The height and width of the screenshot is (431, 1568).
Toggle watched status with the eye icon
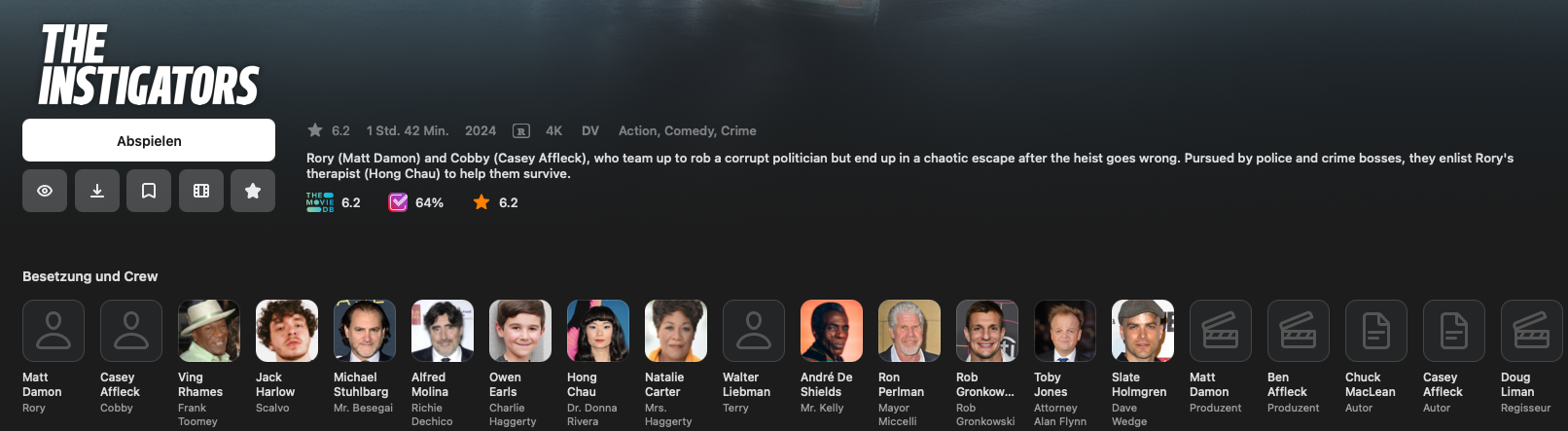pos(45,191)
